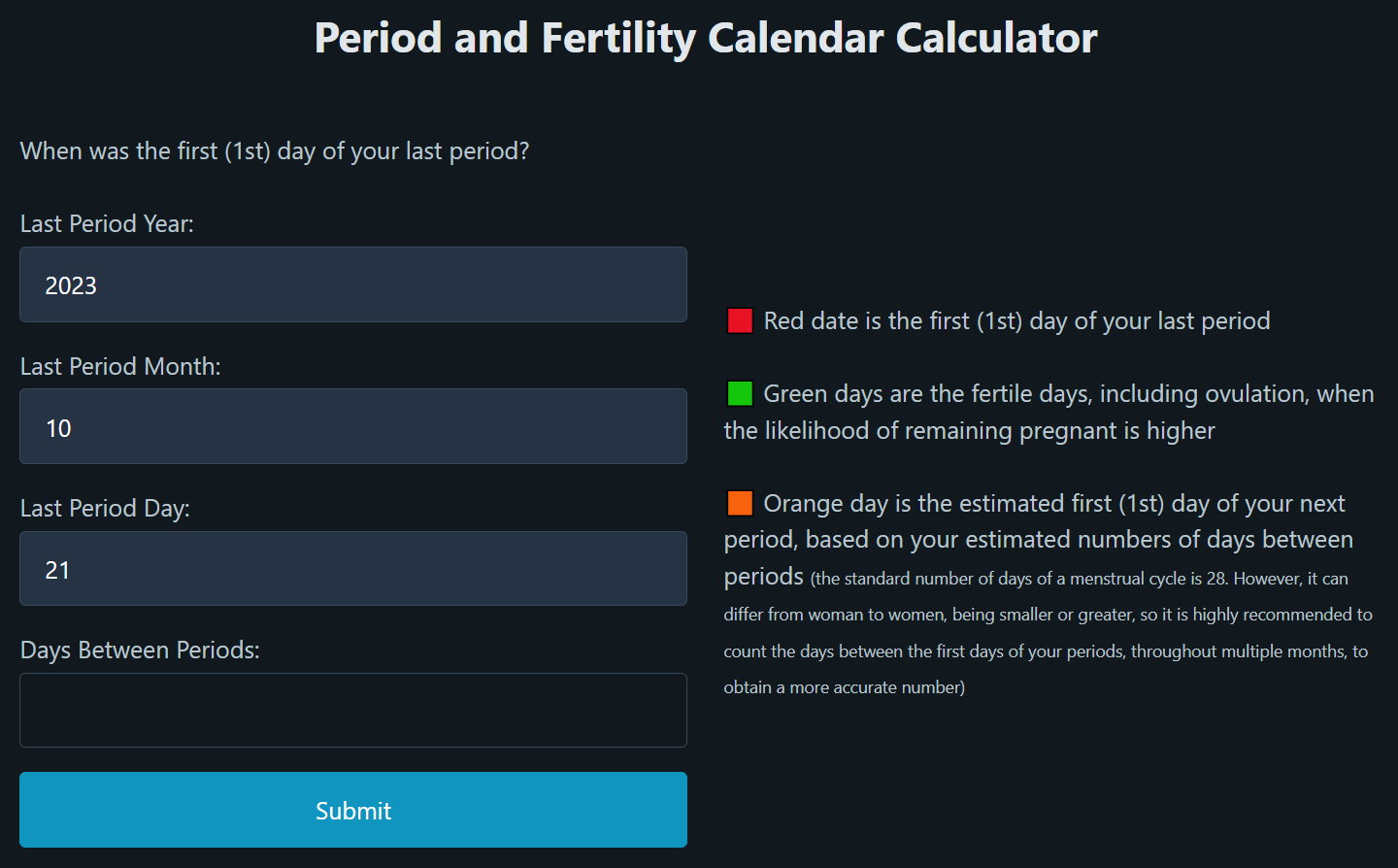Image resolution: width=1398 pixels, height=868 pixels.
Task: Click the Days Between Periods label
Action: click(140, 650)
